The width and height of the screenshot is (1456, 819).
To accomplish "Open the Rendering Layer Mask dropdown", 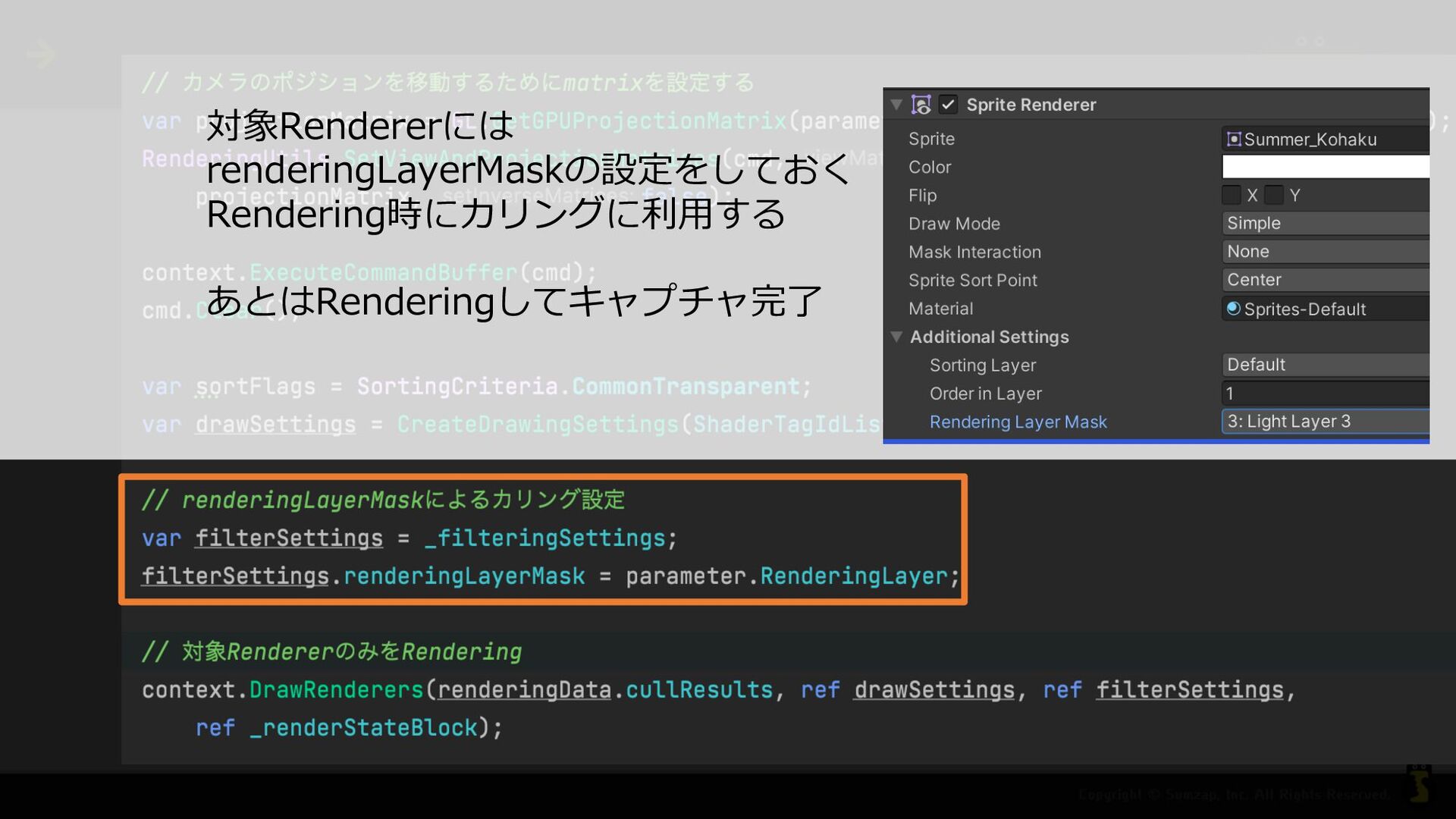I will 1326,422.
